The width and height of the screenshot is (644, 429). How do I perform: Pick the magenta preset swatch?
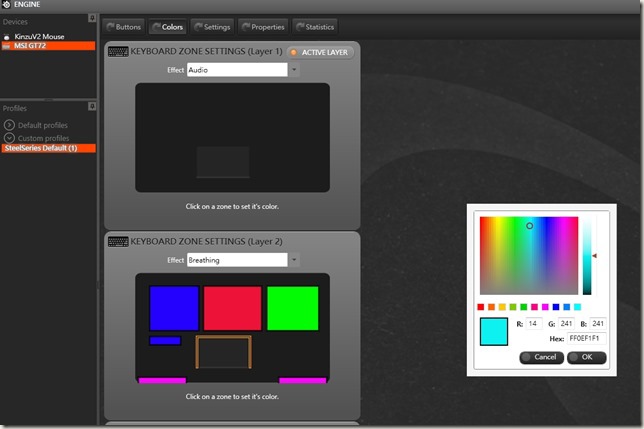pyautogui.click(x=545, y=307)
